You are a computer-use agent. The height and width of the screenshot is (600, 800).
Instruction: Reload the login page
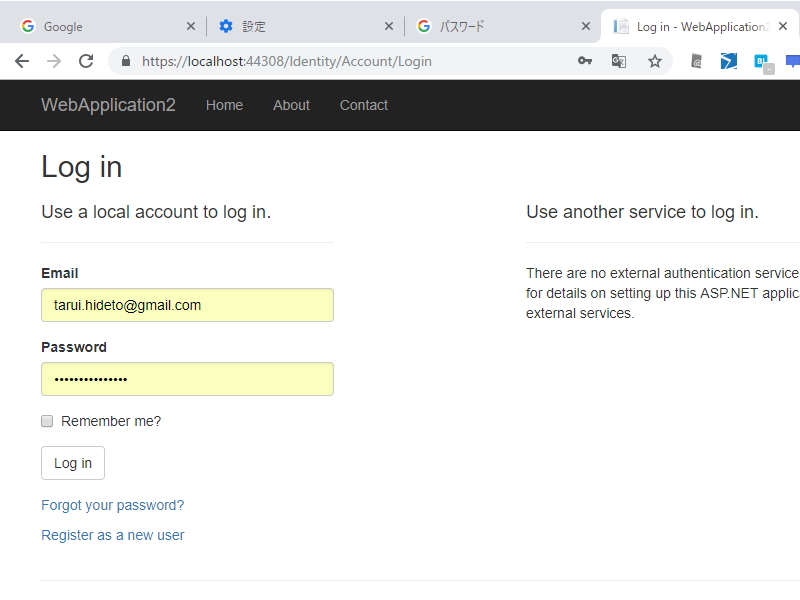84,61
